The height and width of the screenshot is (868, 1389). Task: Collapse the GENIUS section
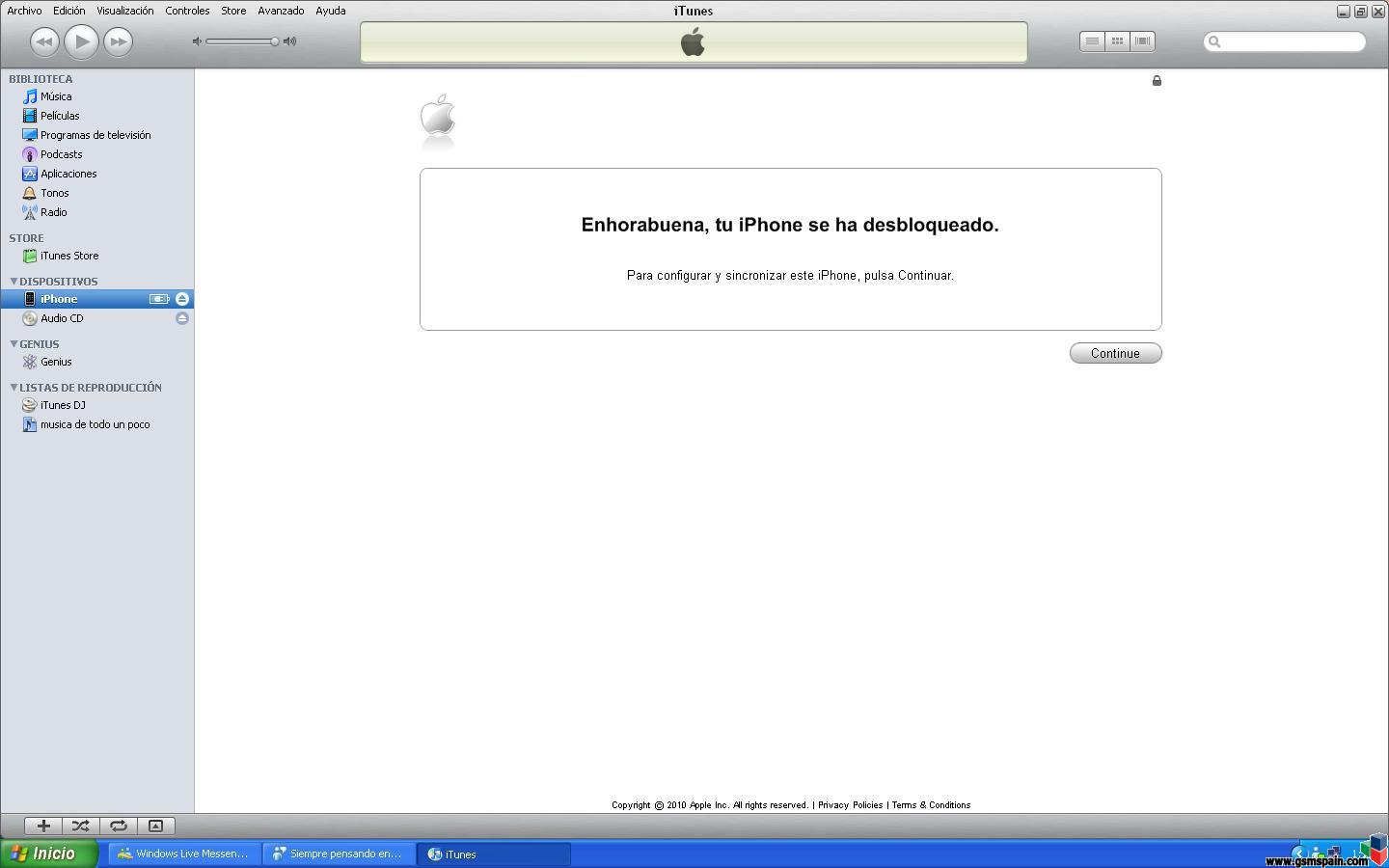pos(14,344)
